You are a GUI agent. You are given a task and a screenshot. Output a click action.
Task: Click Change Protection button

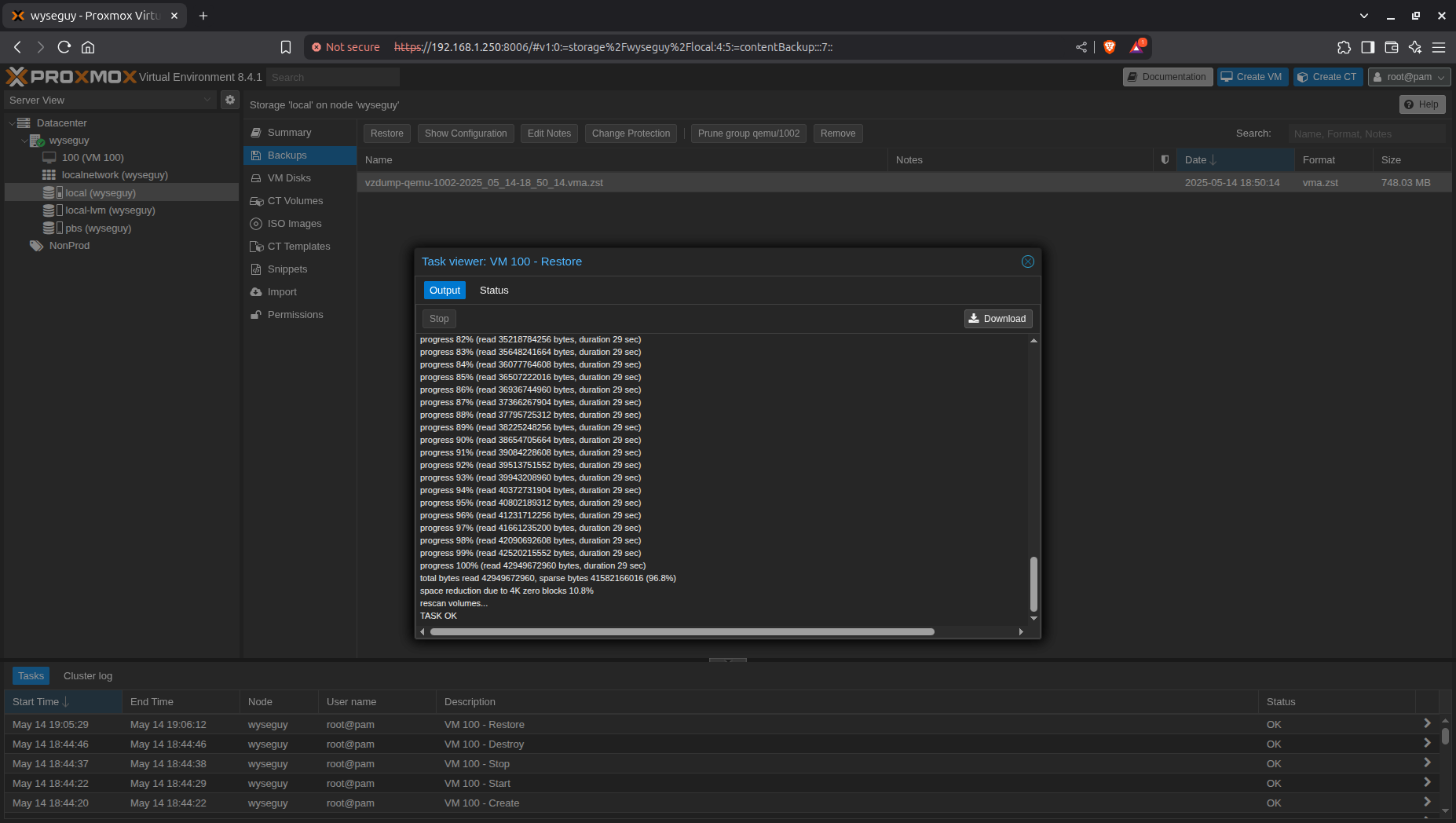point(631,134)
